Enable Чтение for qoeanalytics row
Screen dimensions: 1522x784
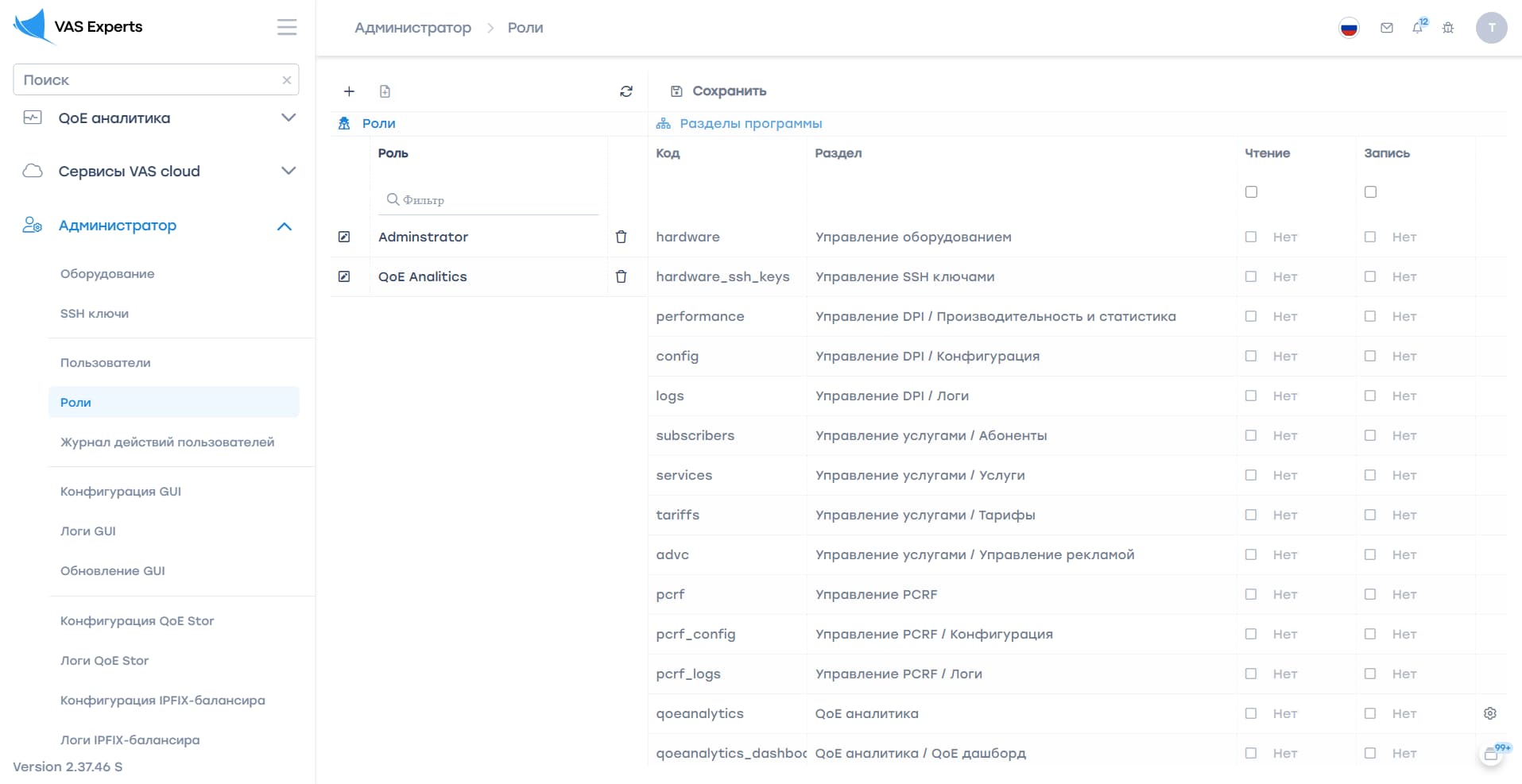click(1251, 713)
